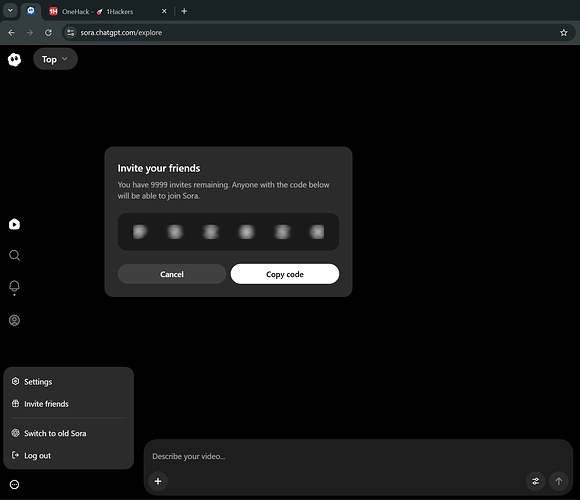Click the Sora logo icon
The width and height of the screenshot is (580, 500).
pyautogui.click(x=14, y=59)
